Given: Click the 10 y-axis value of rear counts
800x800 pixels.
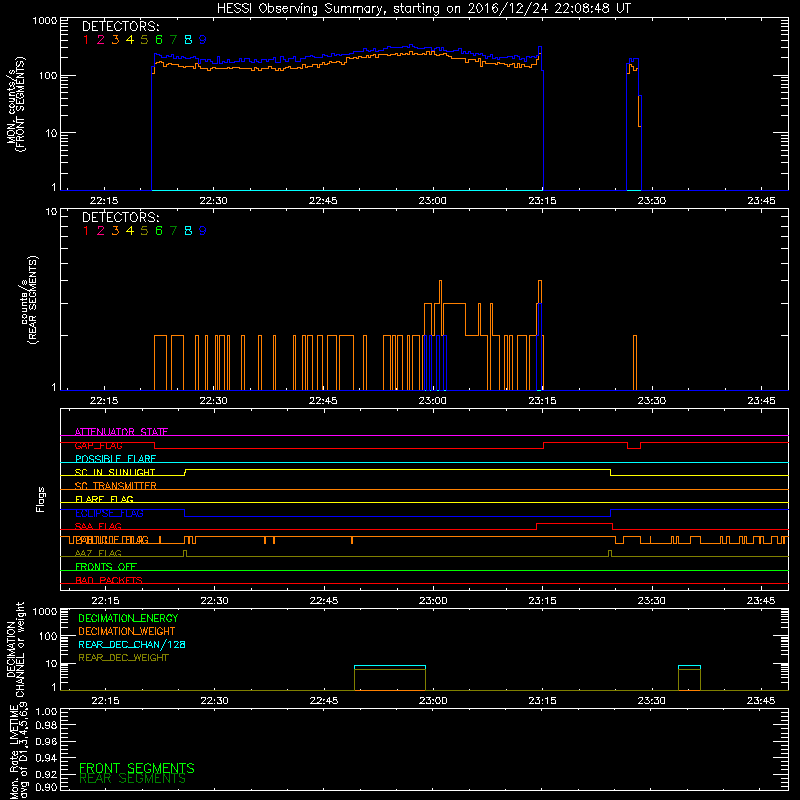Looking at the screenshot, I should point(52,211).
